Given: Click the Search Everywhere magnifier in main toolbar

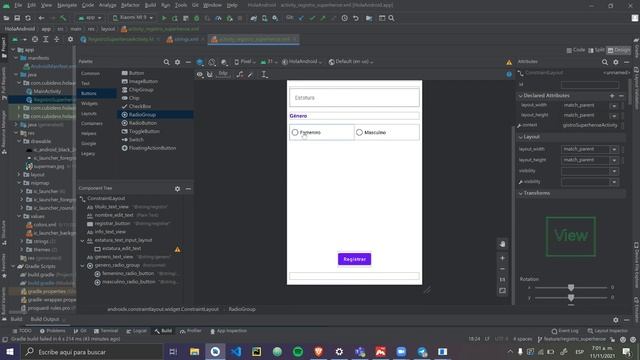Looking at the screenshot, I should click(391, 18).
